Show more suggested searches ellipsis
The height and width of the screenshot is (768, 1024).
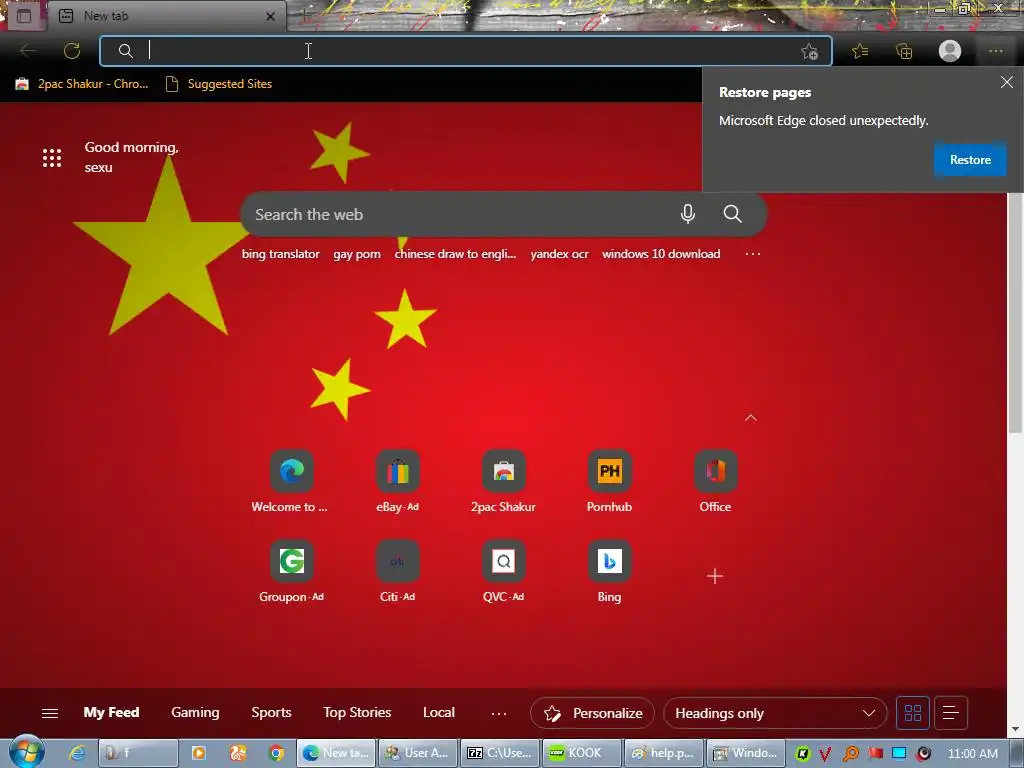753,254
